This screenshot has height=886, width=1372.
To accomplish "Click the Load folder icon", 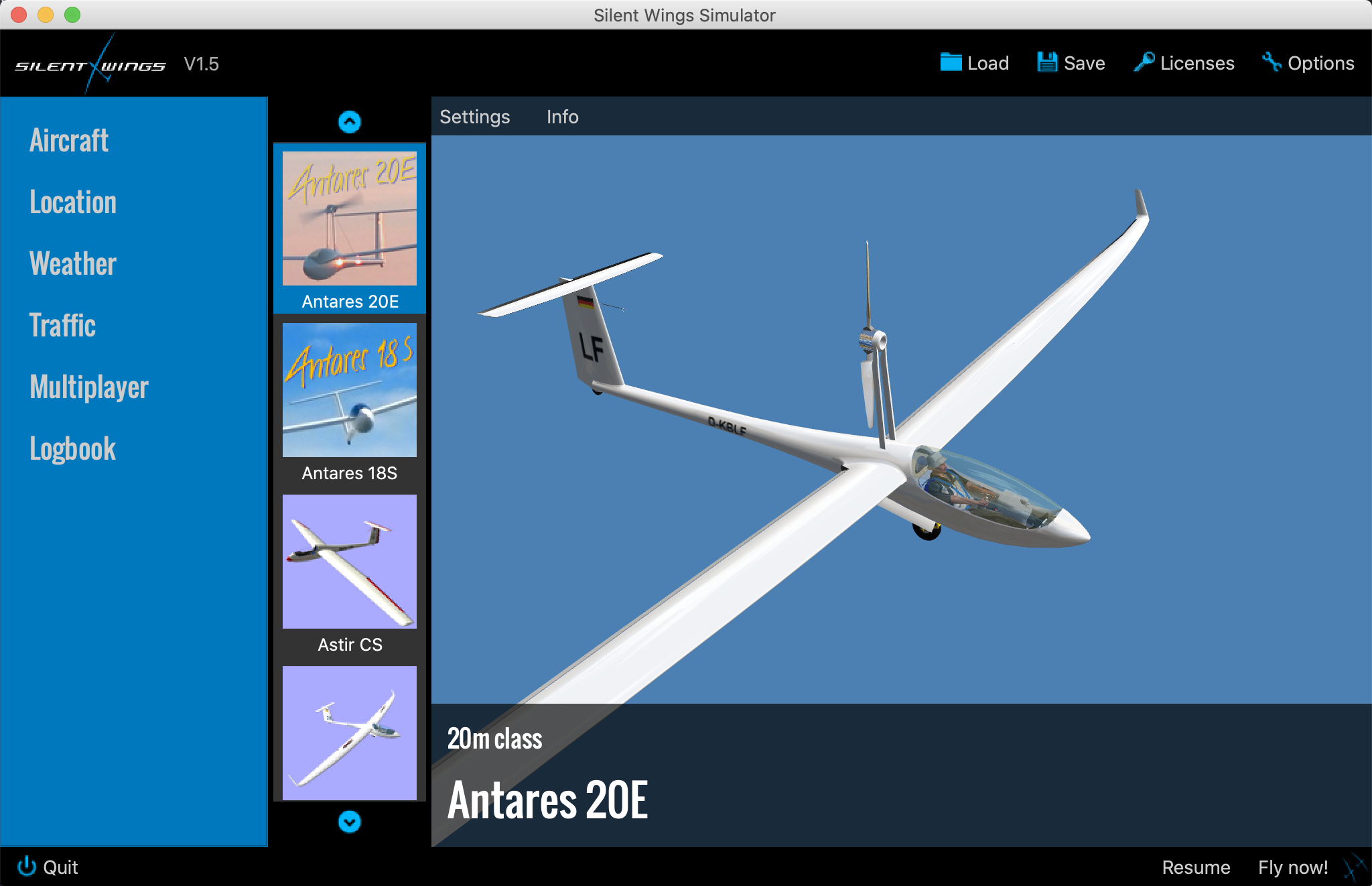I will point(951,62).
